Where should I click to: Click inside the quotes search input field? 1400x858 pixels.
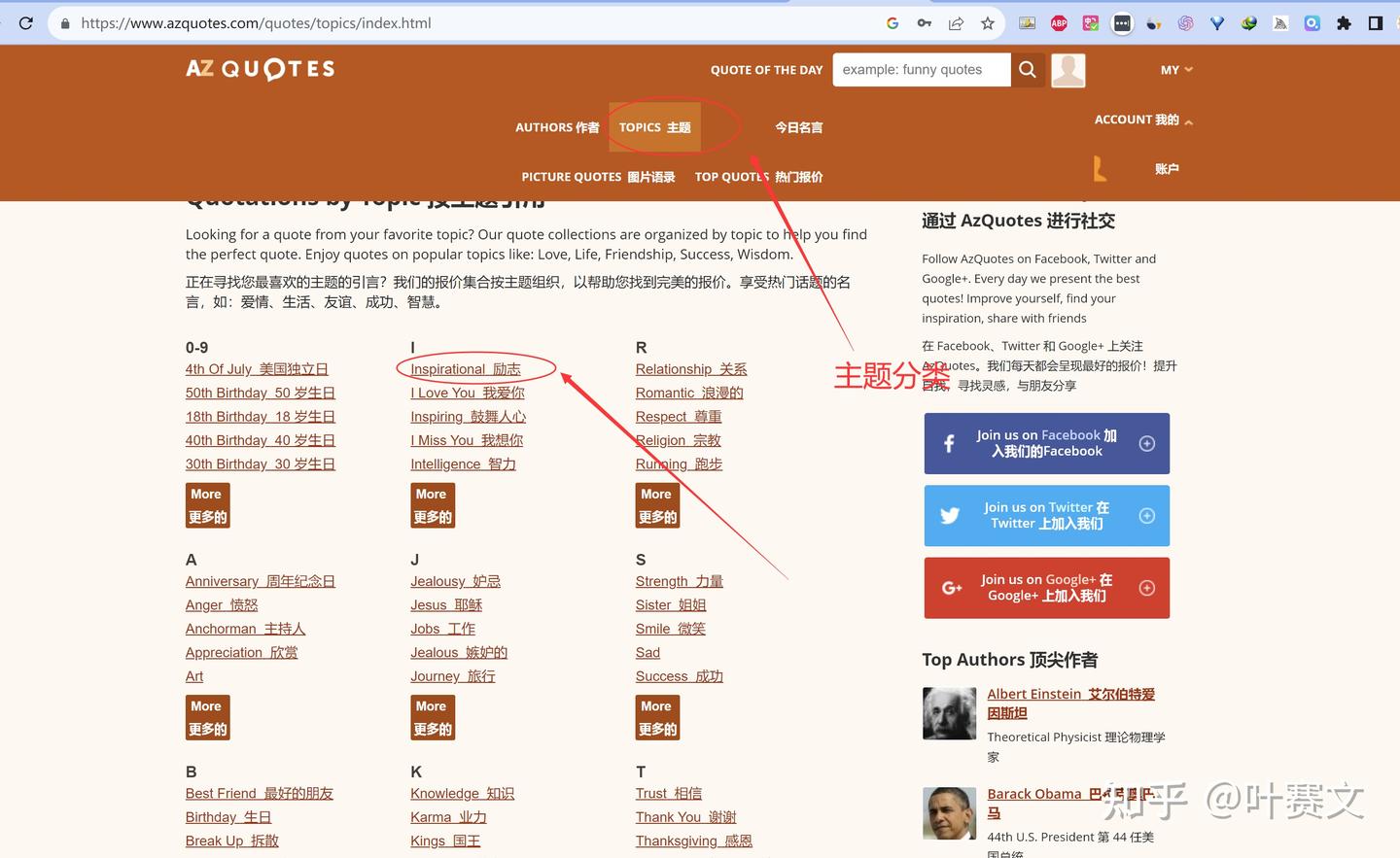pos(921,69)
